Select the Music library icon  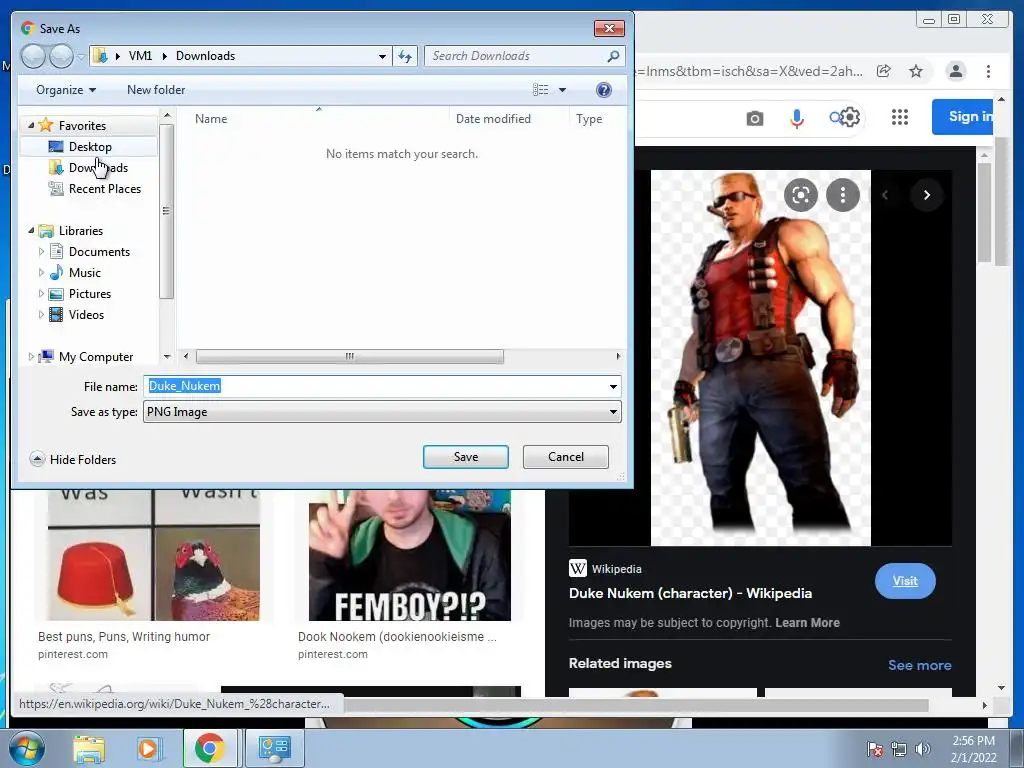(57, 272)
